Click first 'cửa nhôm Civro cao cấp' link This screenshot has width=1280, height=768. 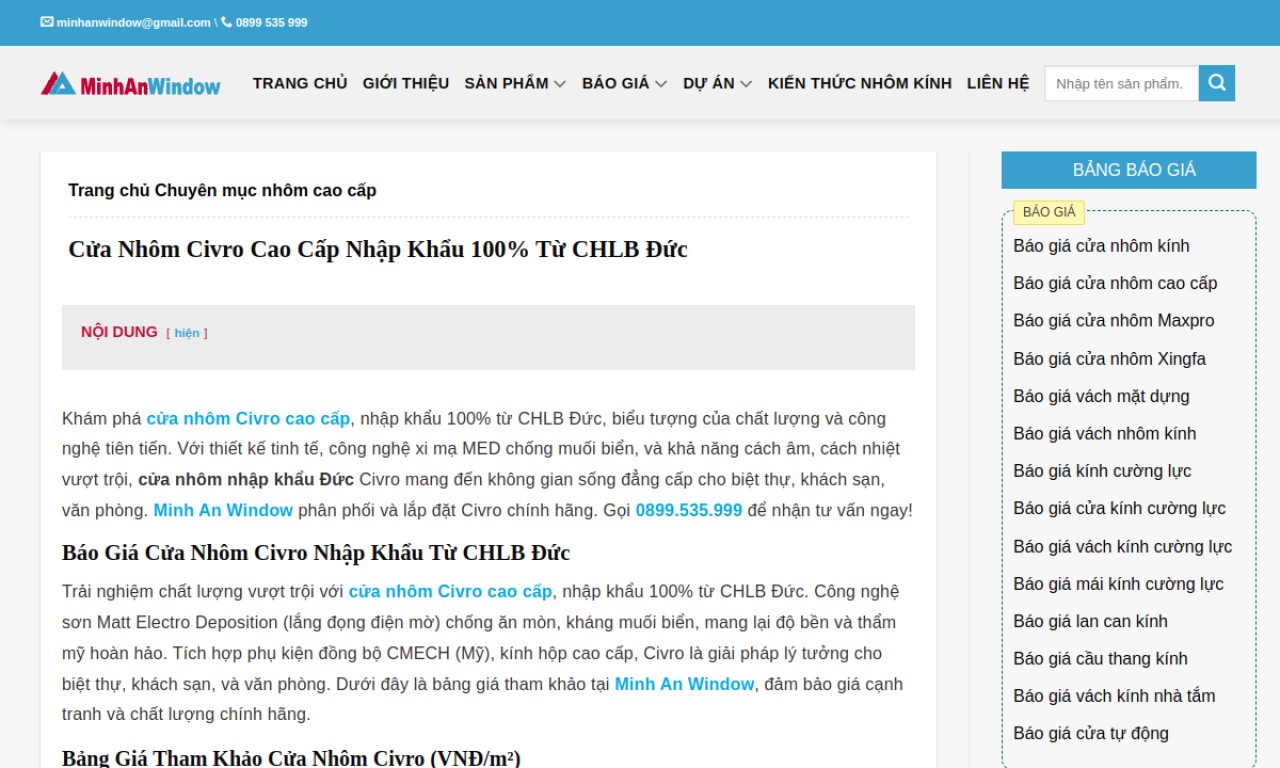click(x=248, y=419)
